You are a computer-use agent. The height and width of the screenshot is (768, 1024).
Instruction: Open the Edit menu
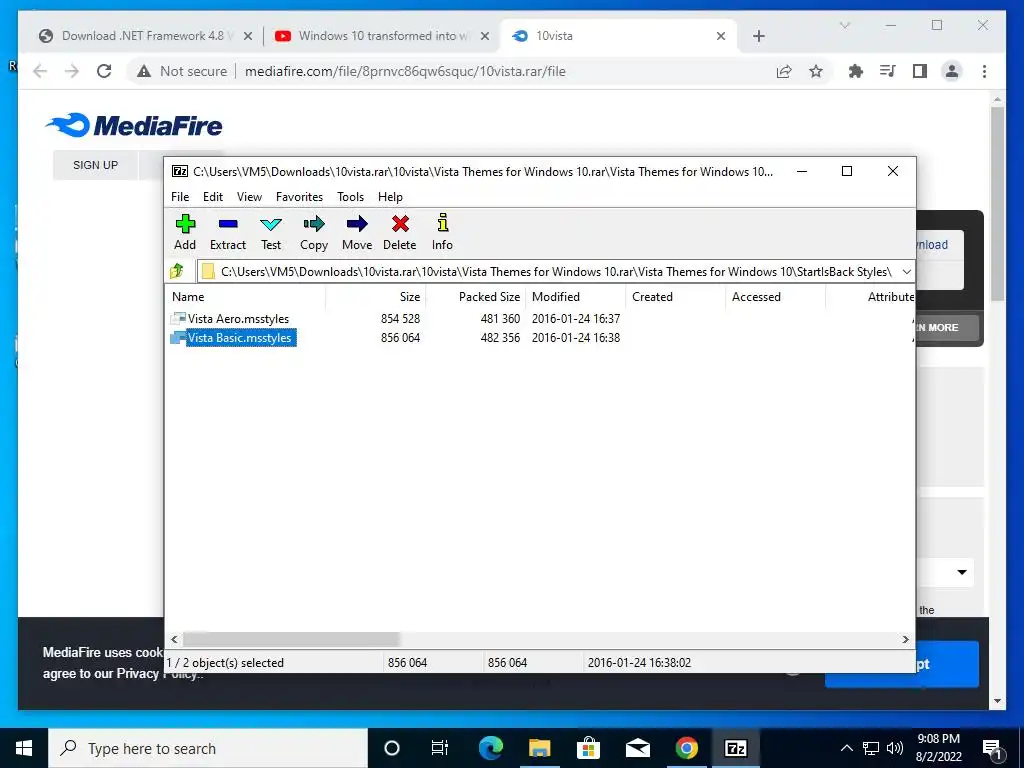(x=213, y=197)
